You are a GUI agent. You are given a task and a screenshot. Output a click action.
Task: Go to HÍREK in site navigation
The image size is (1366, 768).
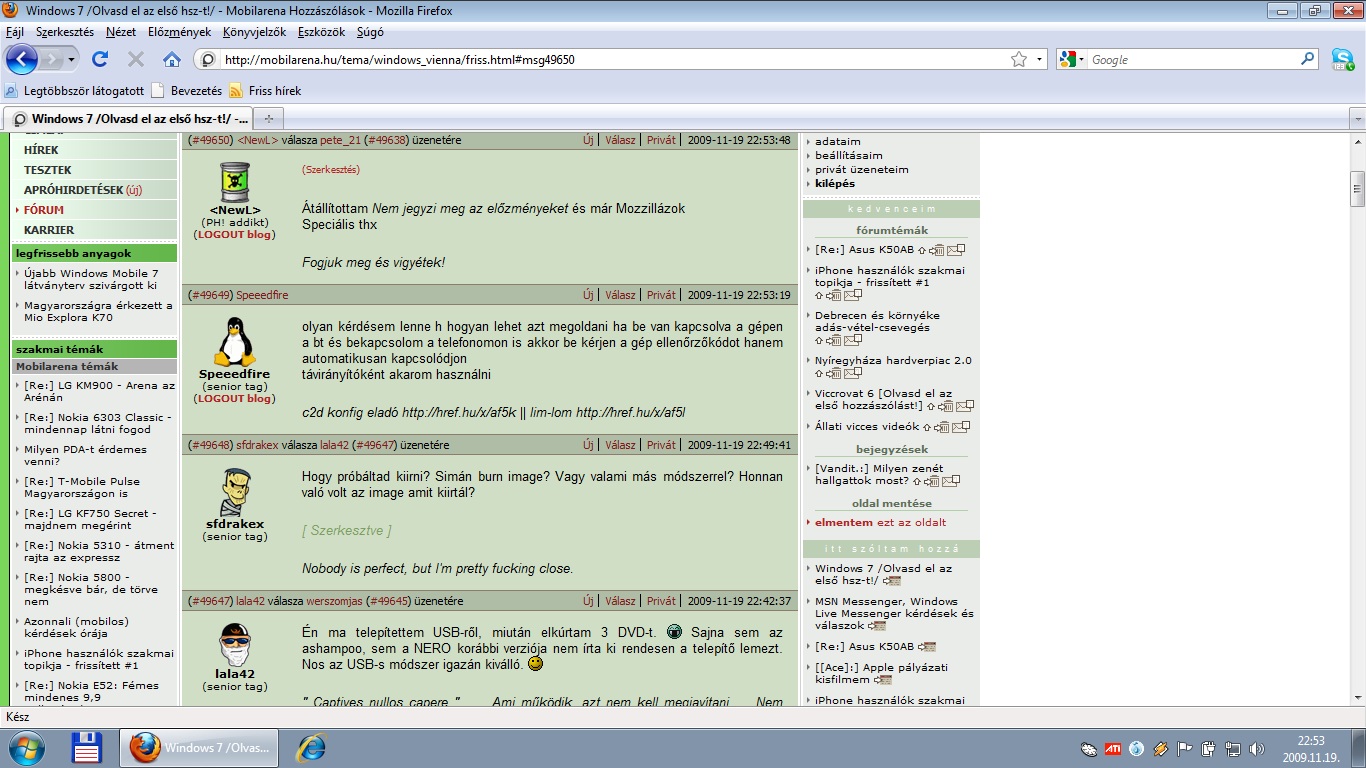coord(41,150)
